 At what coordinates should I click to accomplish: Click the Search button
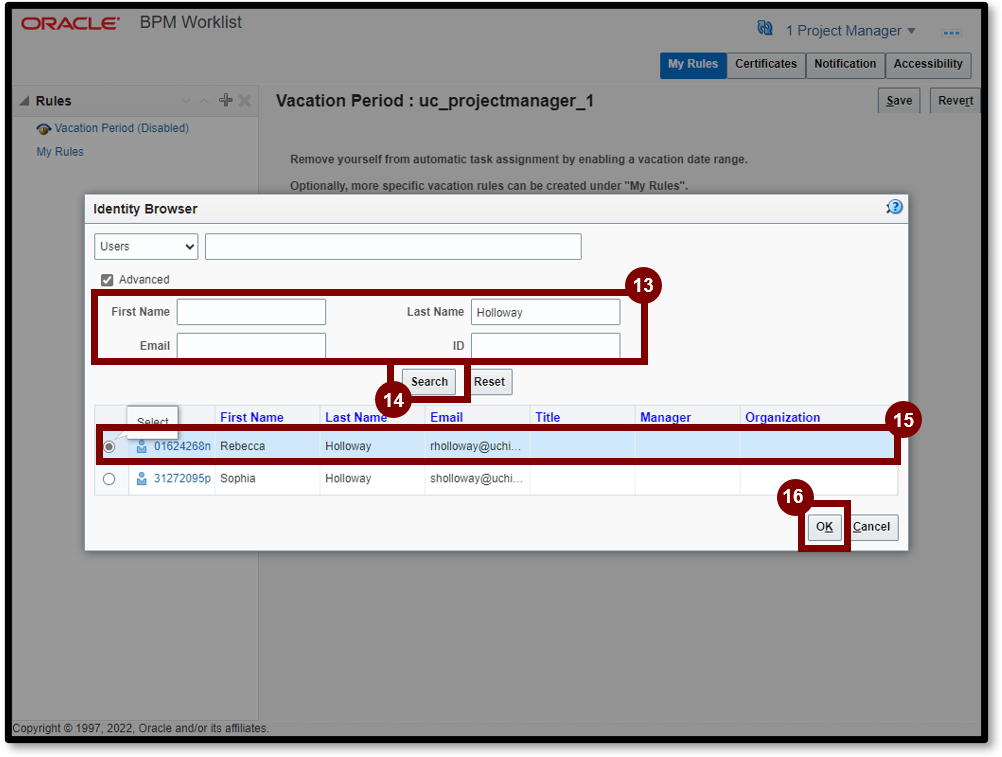click(429, 382)
